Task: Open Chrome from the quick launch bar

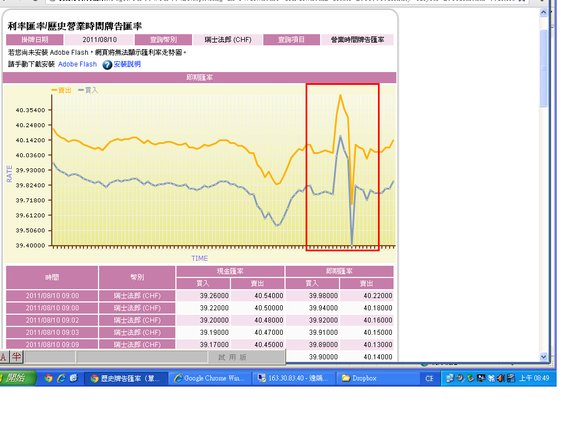Action: (x=48, y=378)
